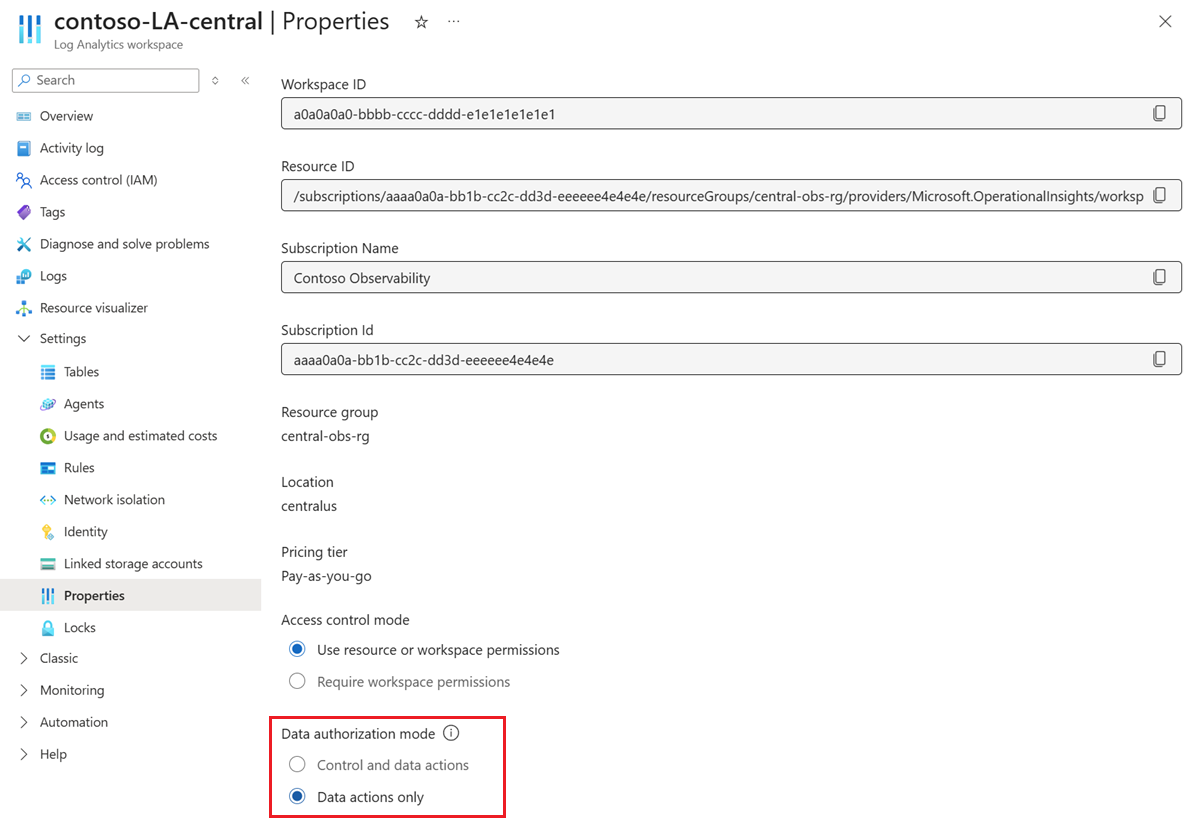Collapse the sidebar with double chevron

(x=245, y=80)
